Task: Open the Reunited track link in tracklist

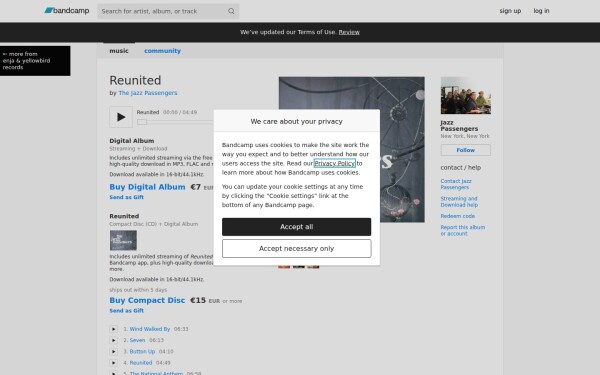Action: point(141,363)
